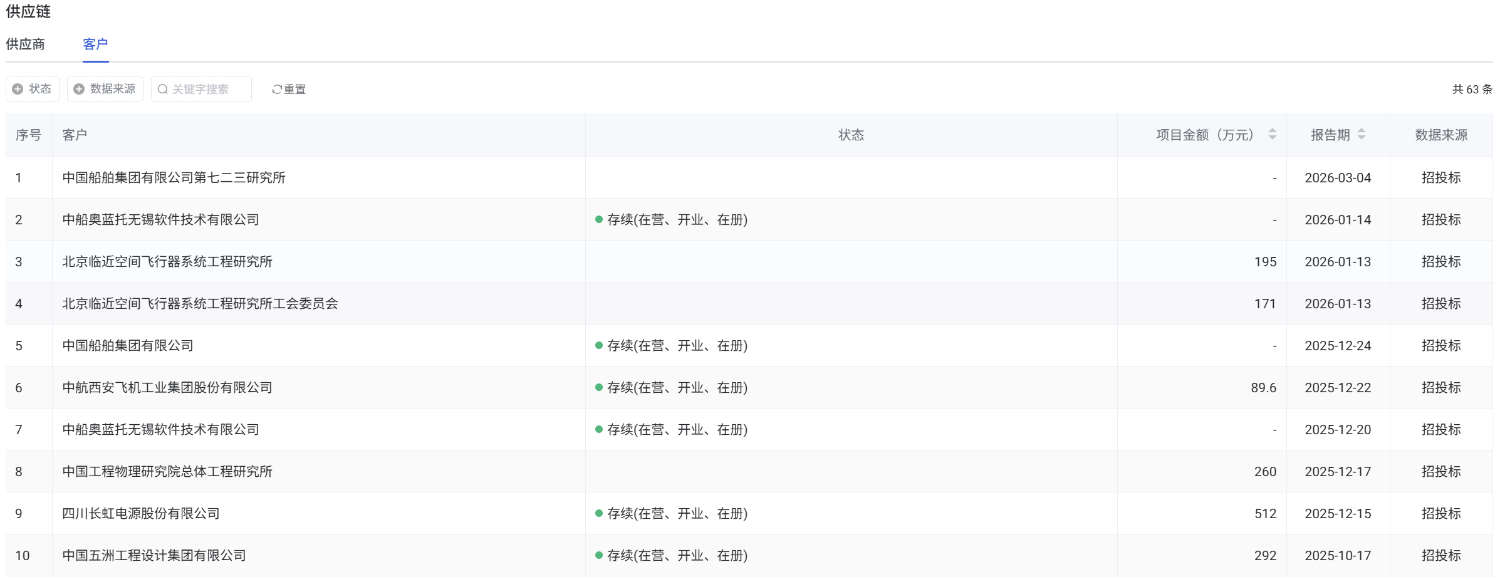
Task: Click status 存续 for 四川长虹电源
Action: 671,514
